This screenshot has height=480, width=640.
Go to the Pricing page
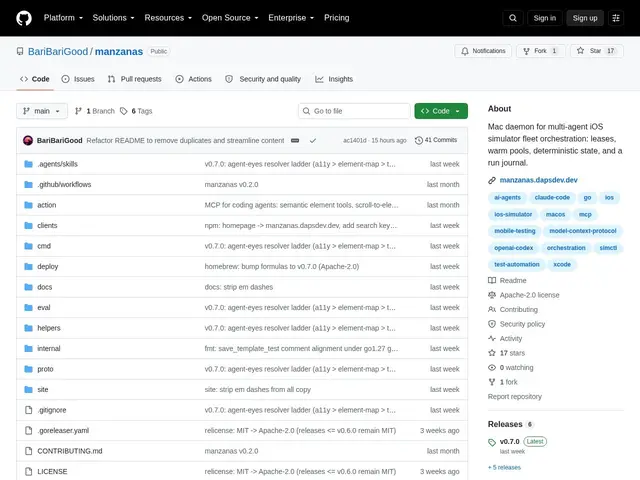pyautogui.click(x=337, y=18)
